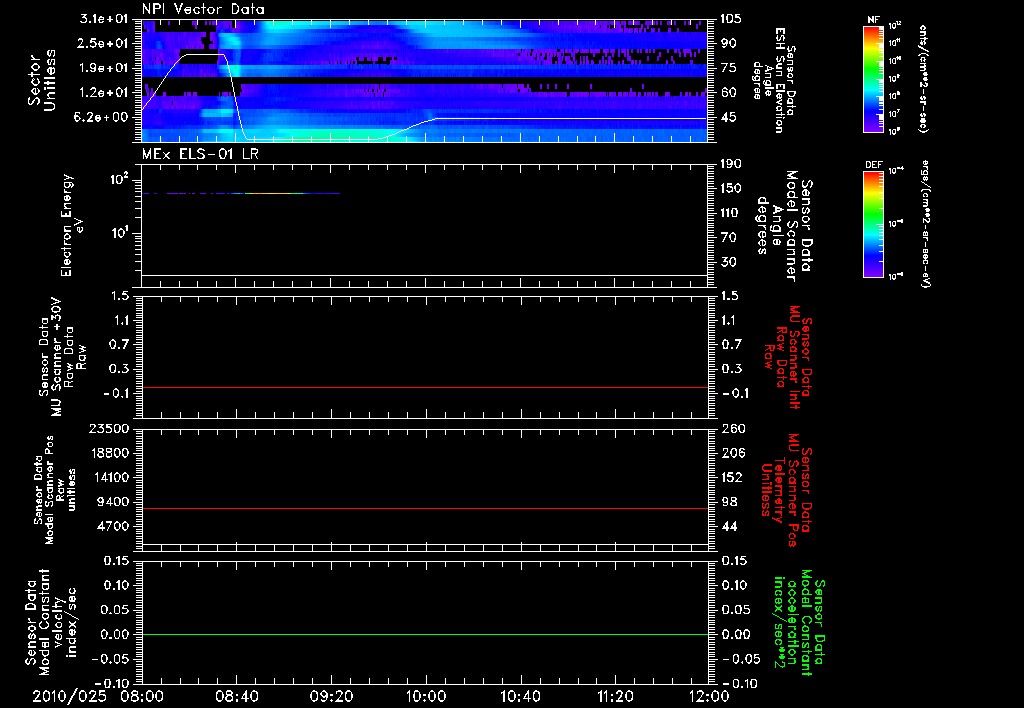Click the NF color scale bar
Screen dimensions: 1024x708
874,79
